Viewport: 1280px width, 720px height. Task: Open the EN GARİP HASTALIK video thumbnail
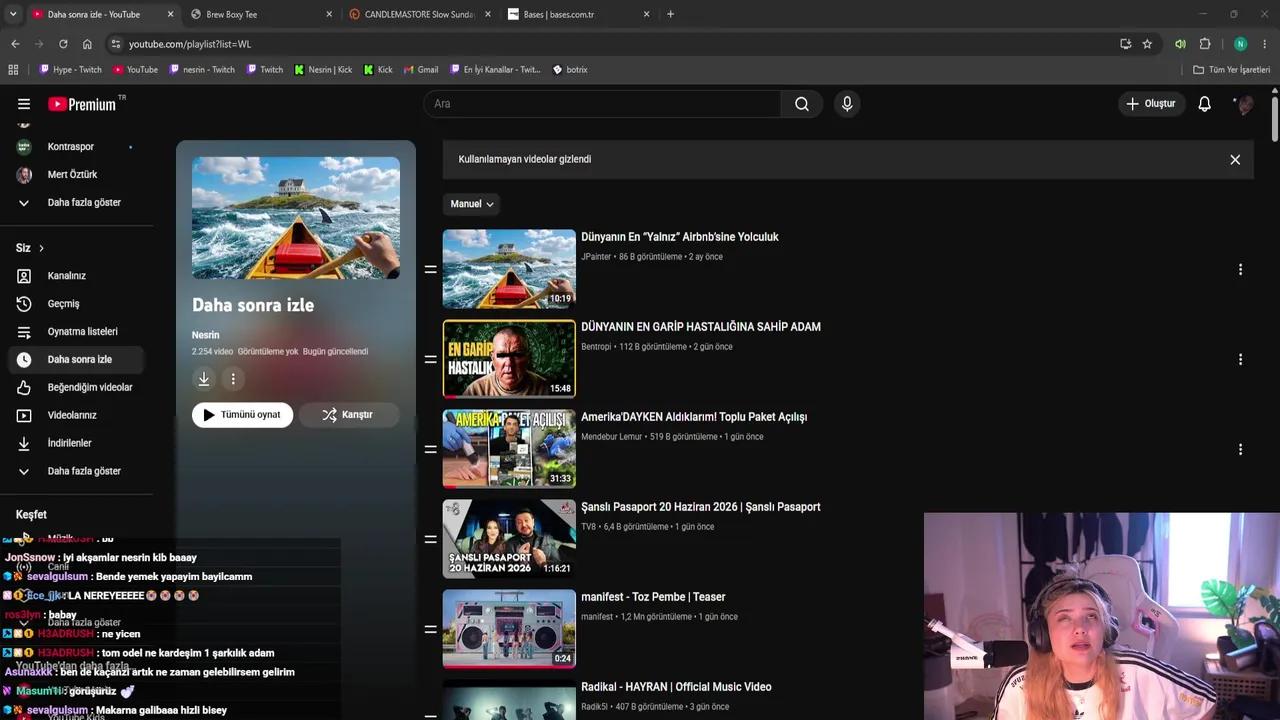click(x=509, y=359)
